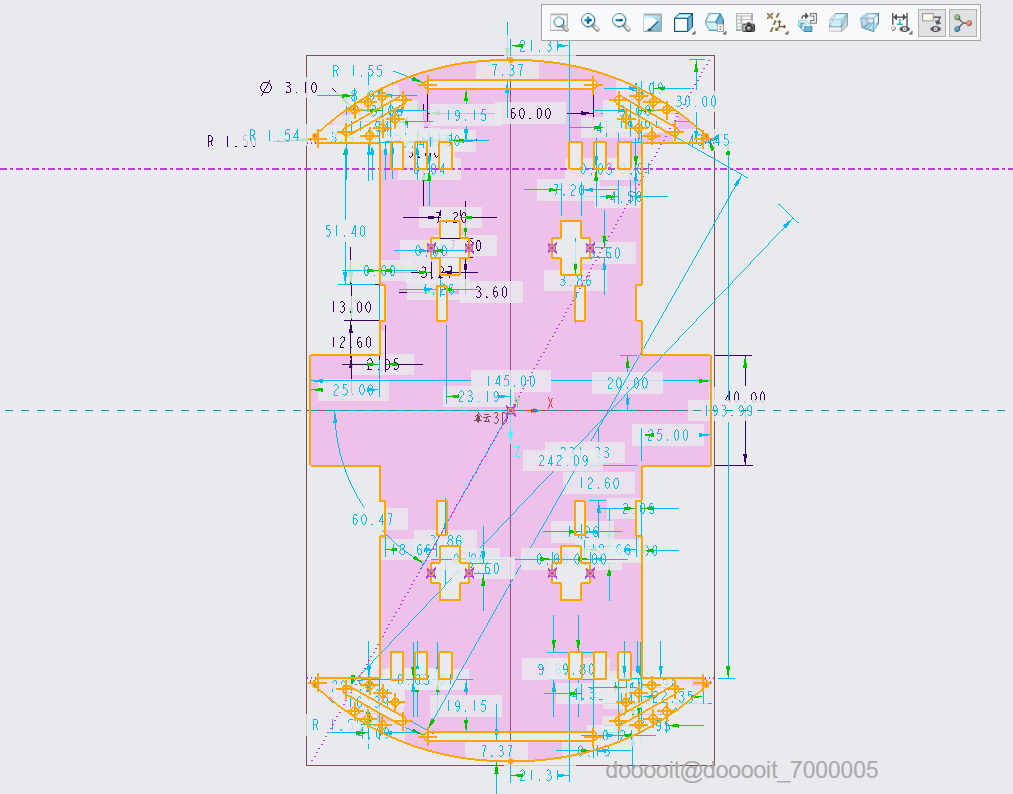The height and width of the screenshot is (794, 1013).
Task: Open the View Manager camera icon
Action: point(746,23)
